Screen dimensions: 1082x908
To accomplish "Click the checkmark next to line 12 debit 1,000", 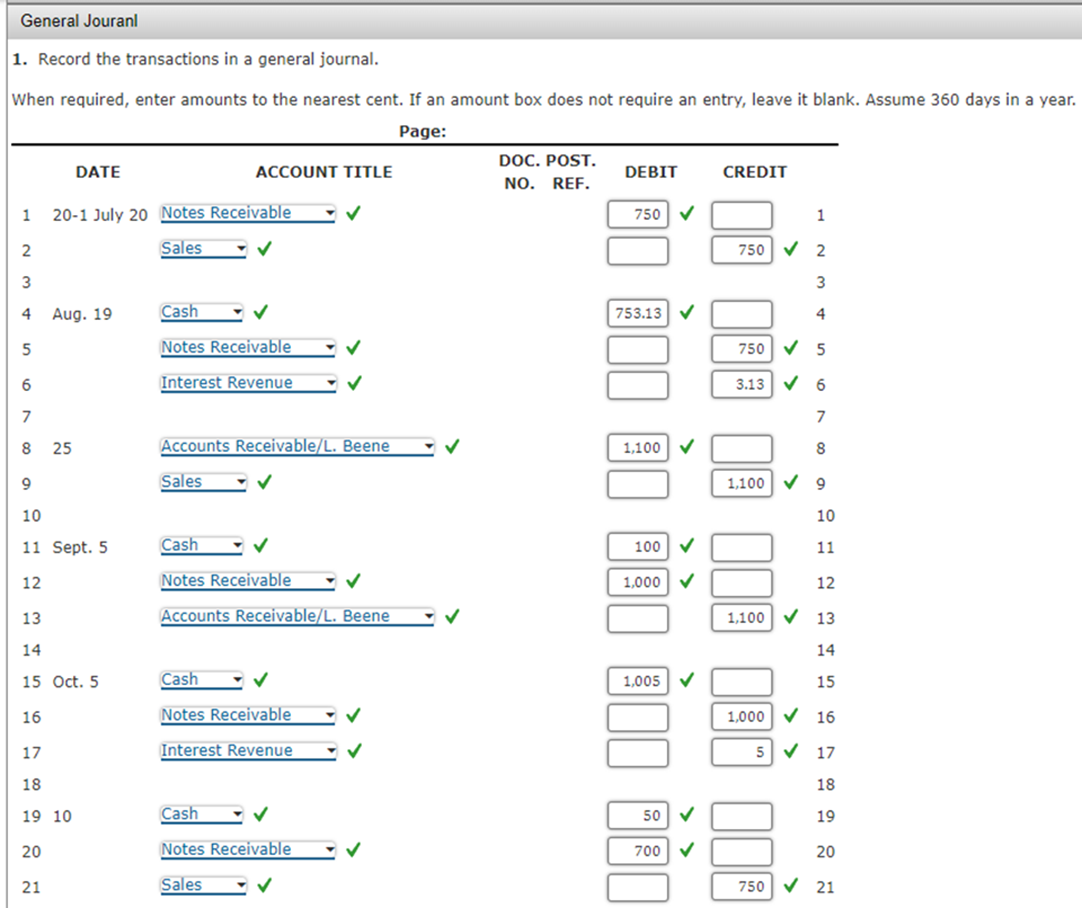I will click(688, 582).
